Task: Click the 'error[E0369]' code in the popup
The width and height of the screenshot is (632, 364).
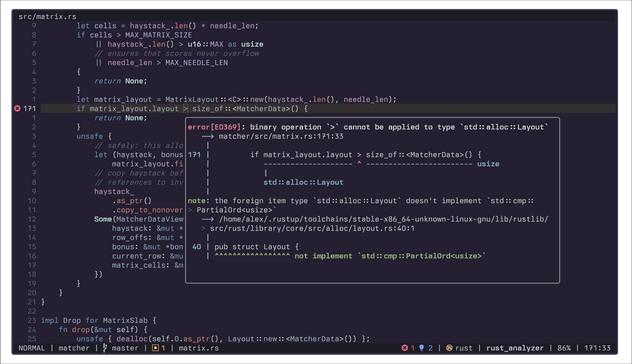Action: tap(214, 127)
